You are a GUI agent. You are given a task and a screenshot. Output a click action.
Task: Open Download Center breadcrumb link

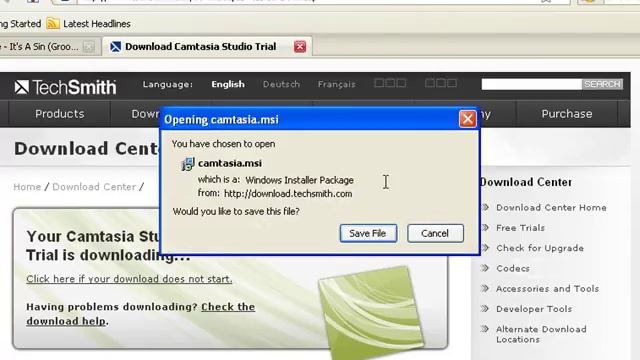94,187
